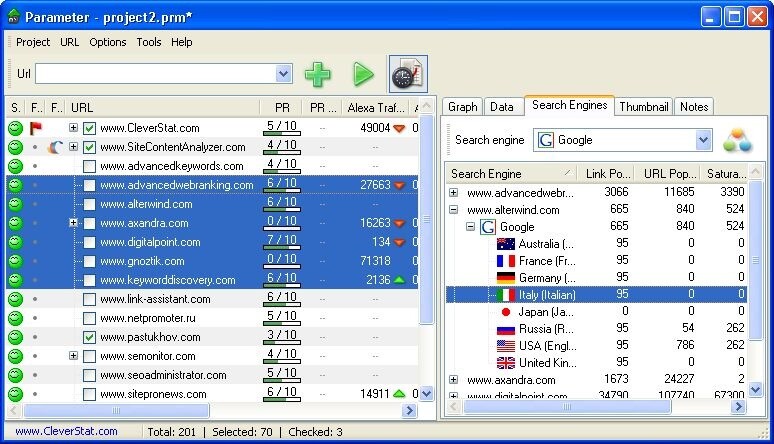The height and width of the screenshot is (444, 774).
Task: Click green smiley status icon for www.pastukhov.com
Action: click(15, 337)
